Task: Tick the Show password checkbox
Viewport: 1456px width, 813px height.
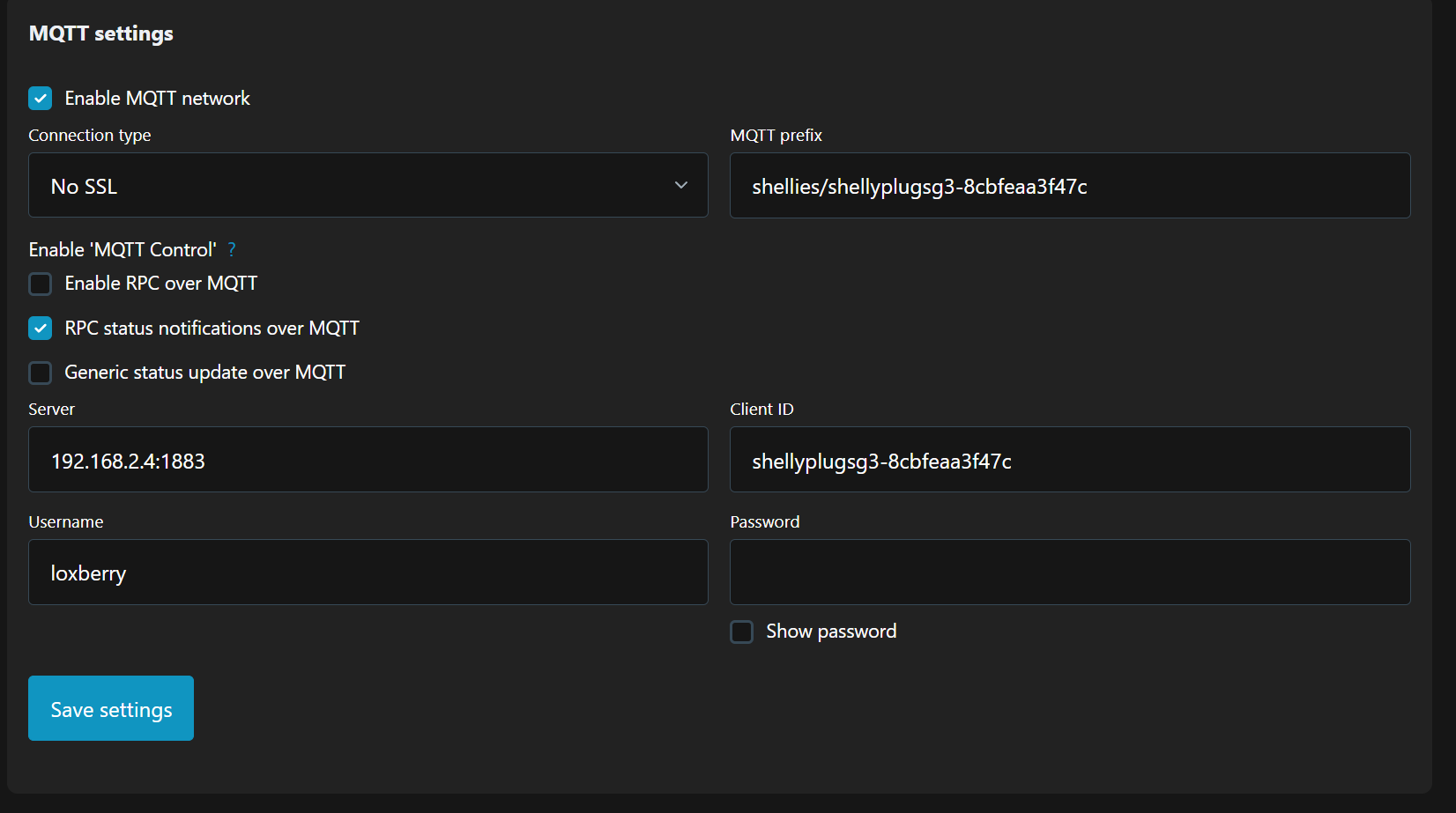Action: (x=742, y=632)
